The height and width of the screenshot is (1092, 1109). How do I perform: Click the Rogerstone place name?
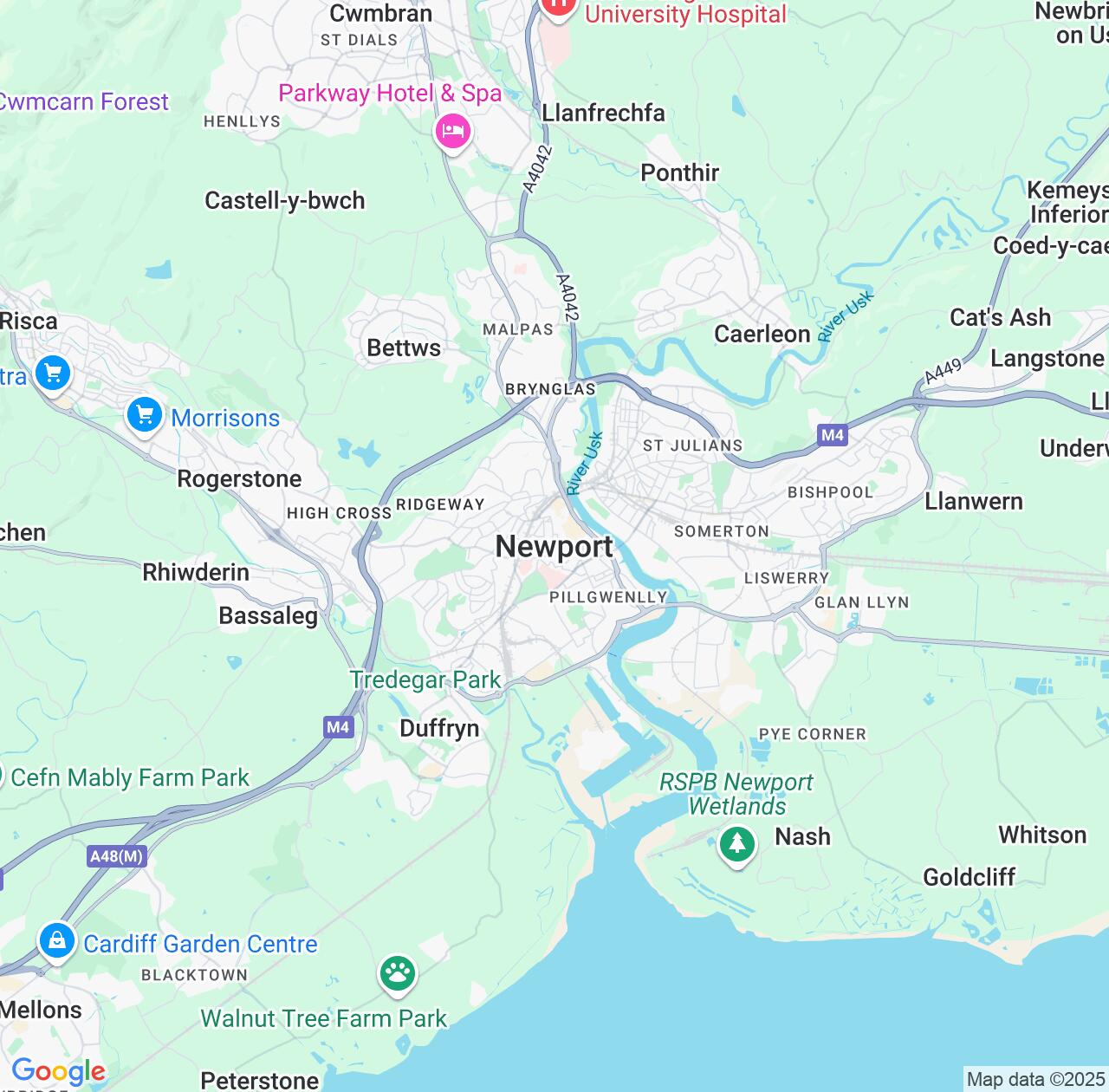240,479
